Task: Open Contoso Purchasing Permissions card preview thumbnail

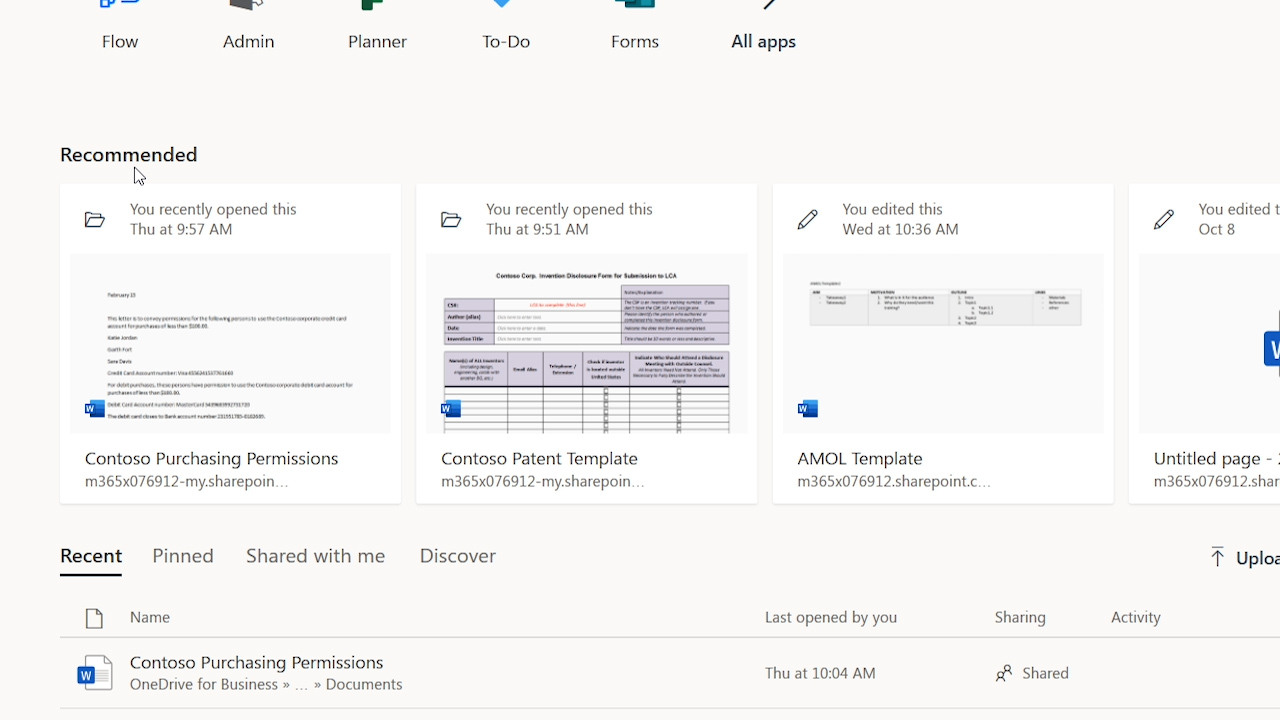Action: (x=230, y=344)
